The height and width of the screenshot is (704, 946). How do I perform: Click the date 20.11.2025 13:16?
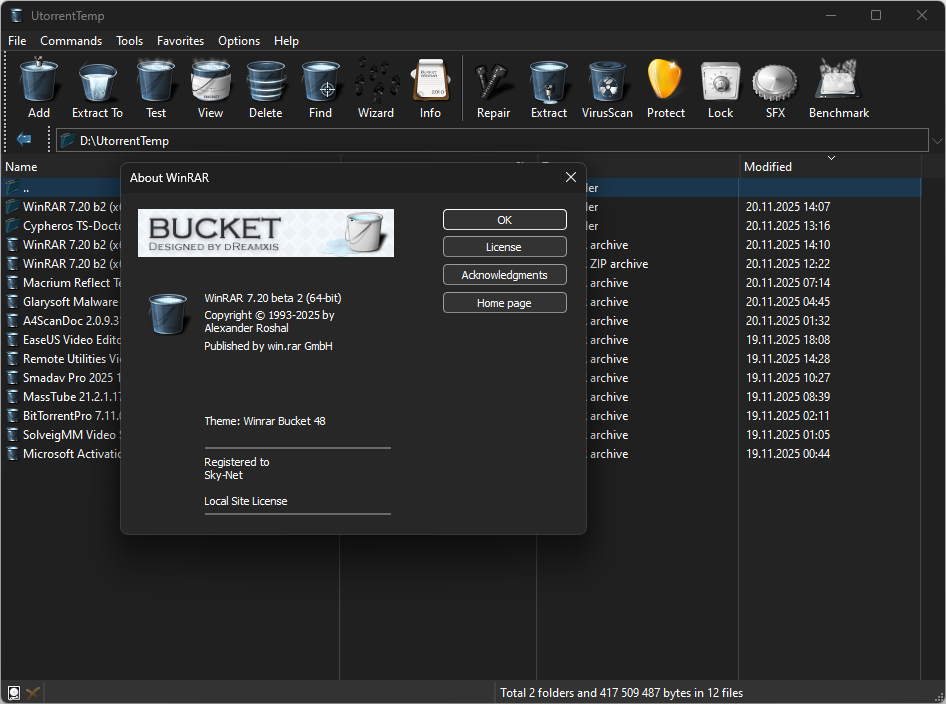(788, 226)
